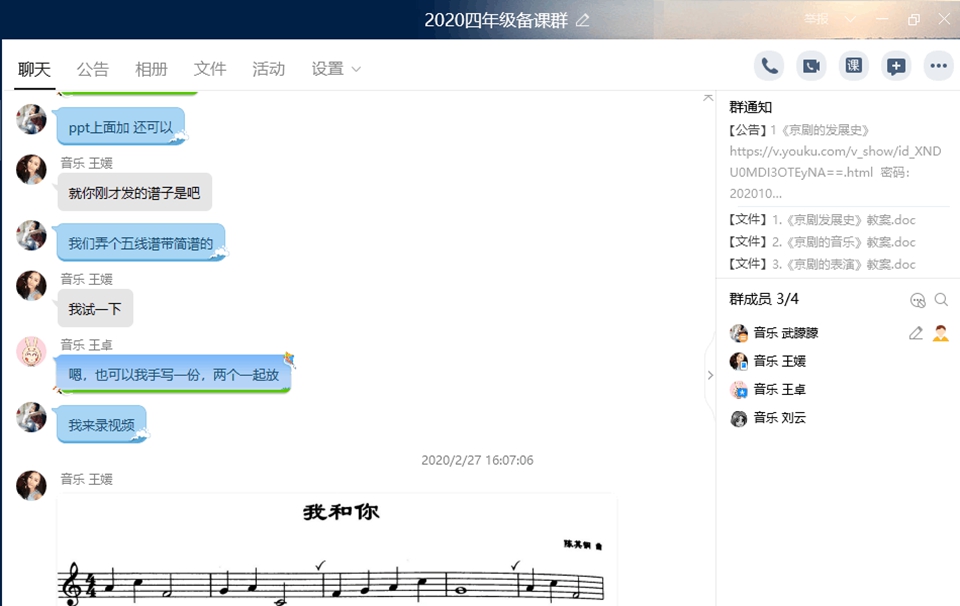Click the restore window button
The width and height of the screenshot is (960, 606).
[x=913, y=20]
